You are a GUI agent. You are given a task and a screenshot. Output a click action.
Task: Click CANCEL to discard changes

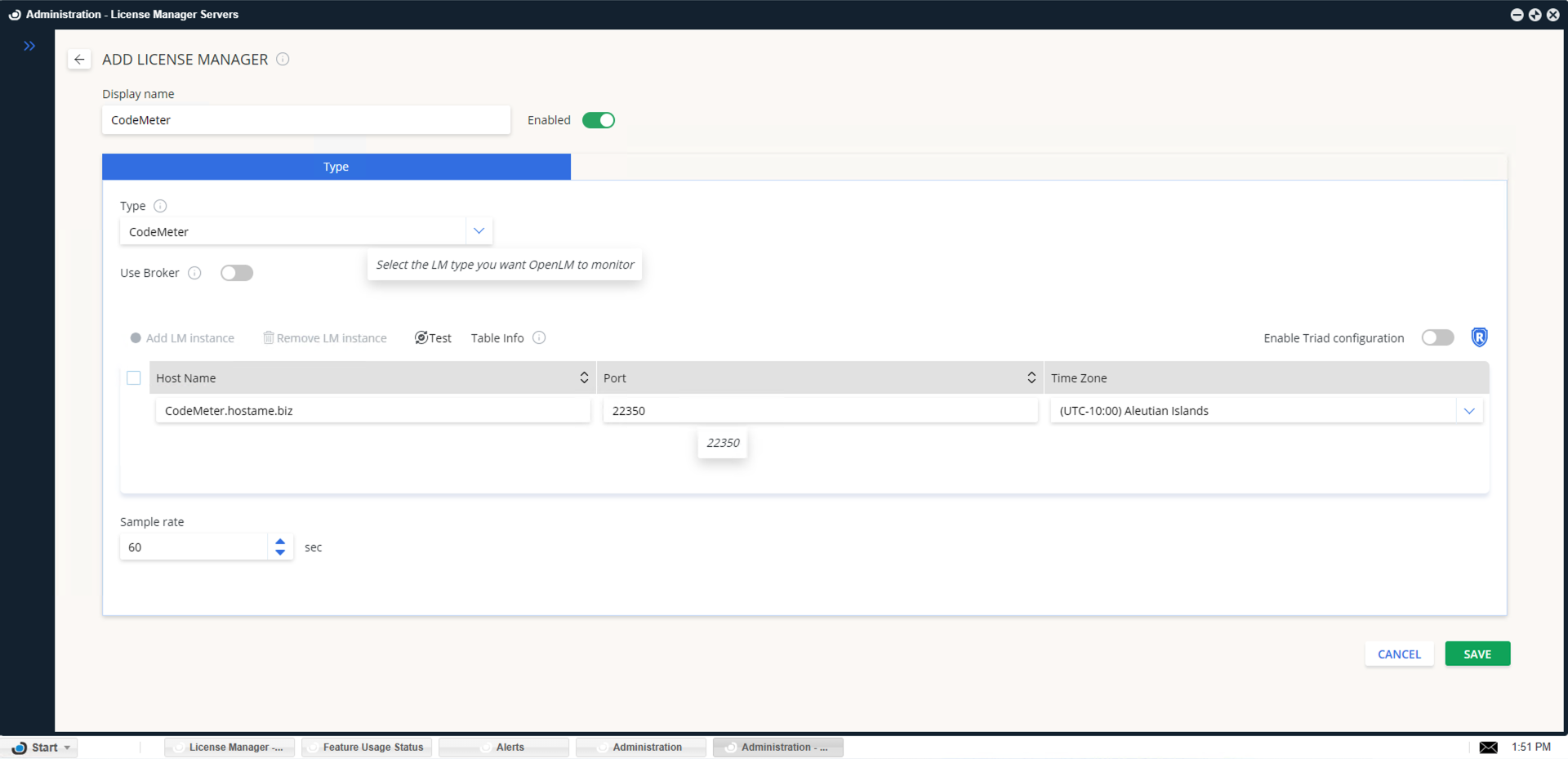tap(1399, 654)
